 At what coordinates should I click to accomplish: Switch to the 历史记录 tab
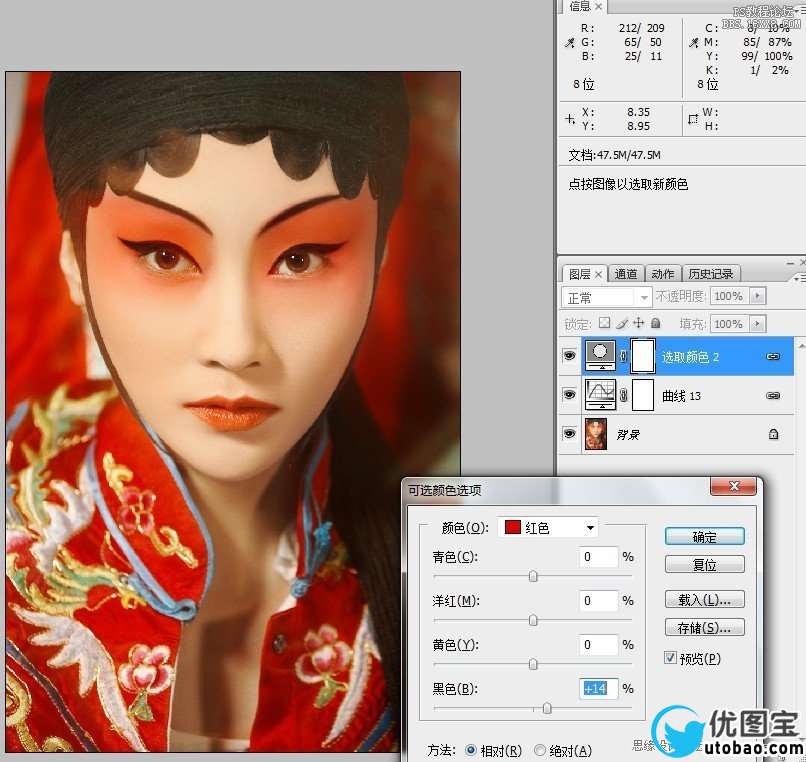click(x=711, y=274)
